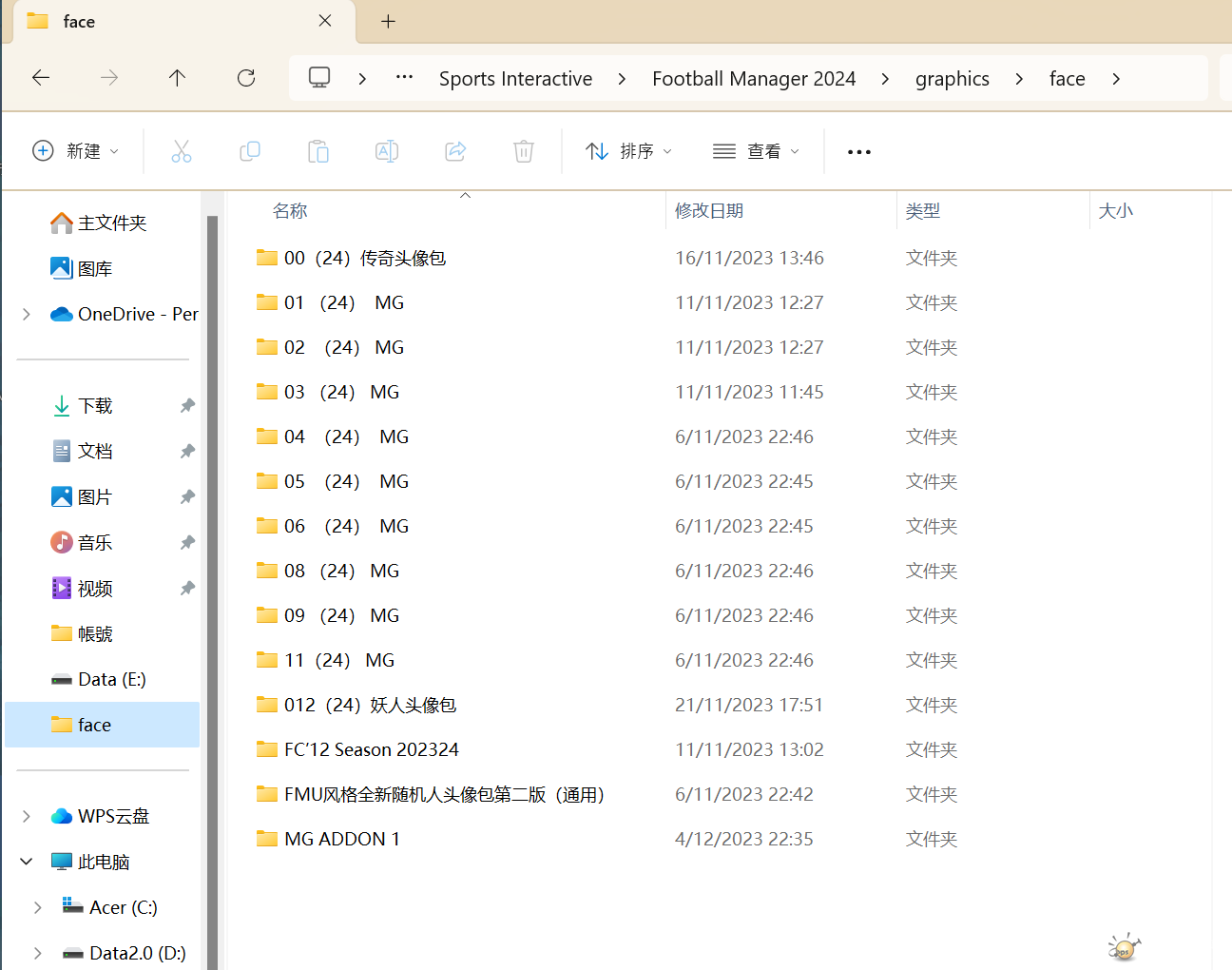The width and height of the screenshot is (1232, 970).
Task: Select the face tab title
Action: click(79, 21)
